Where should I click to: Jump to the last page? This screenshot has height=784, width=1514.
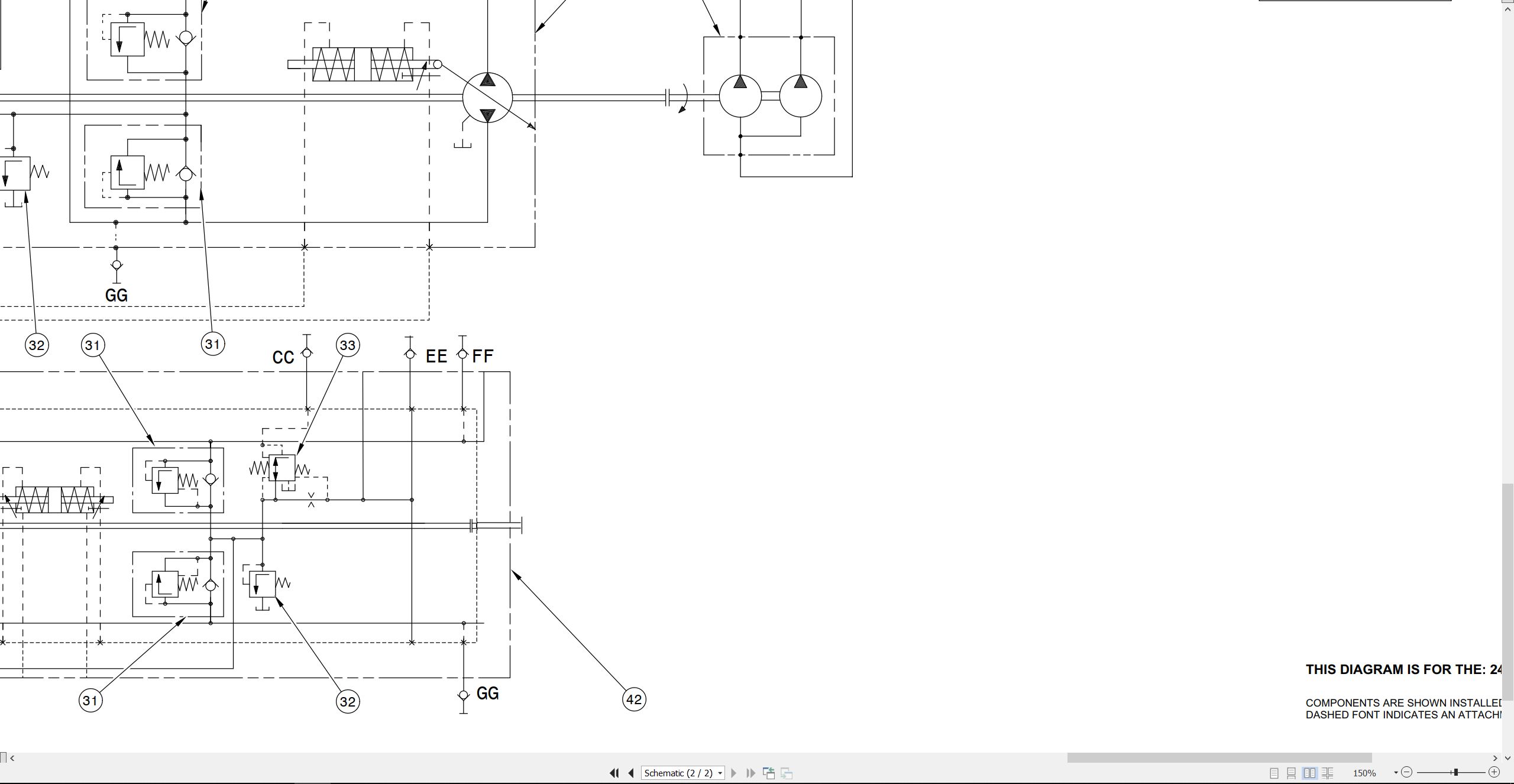[x=751, y=773]
